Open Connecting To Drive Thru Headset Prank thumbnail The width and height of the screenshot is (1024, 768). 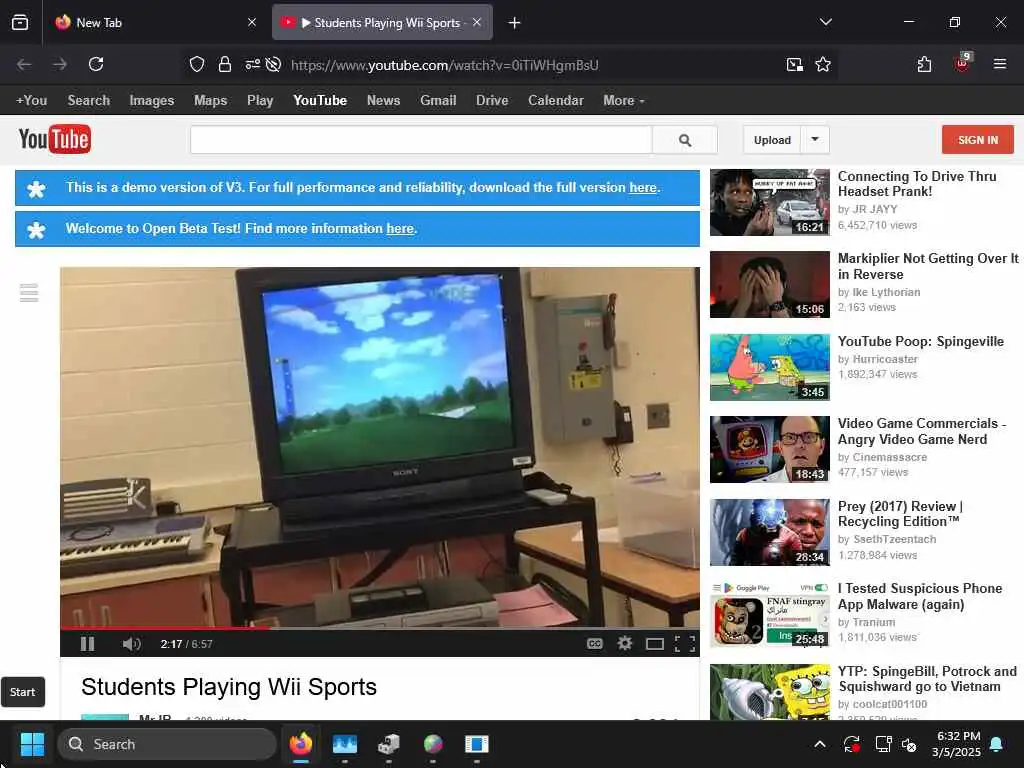[x=769, y=202]
